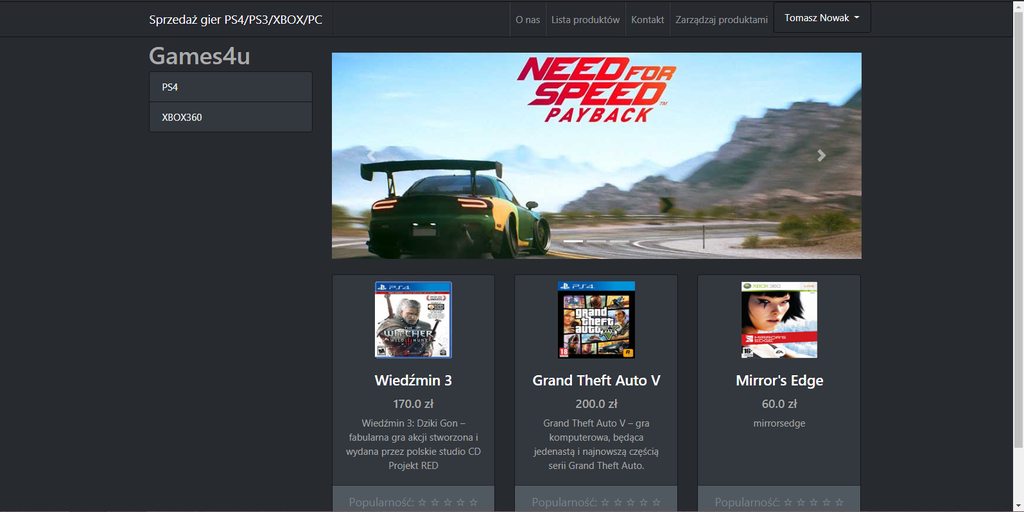Click the 200.0 zł price
Viewport: 1024px width, 512px height.
tap(596, 404)
